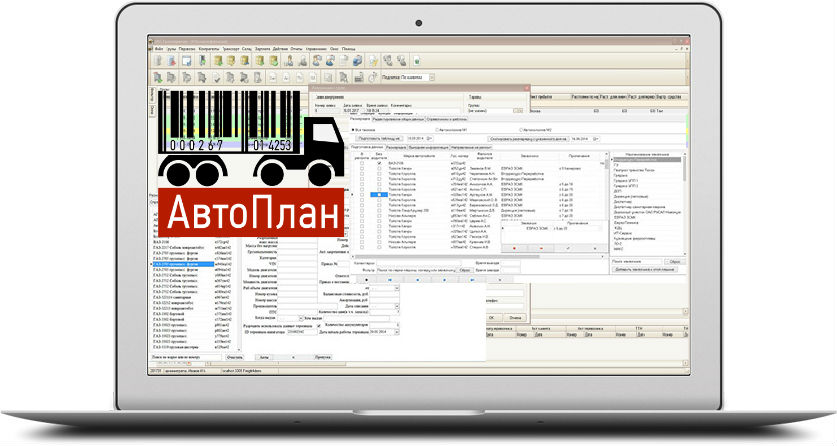Click the document-with-pencil icon in the top toolbar
The width and height of the screenshot is (837, 446).
(373, 60)
